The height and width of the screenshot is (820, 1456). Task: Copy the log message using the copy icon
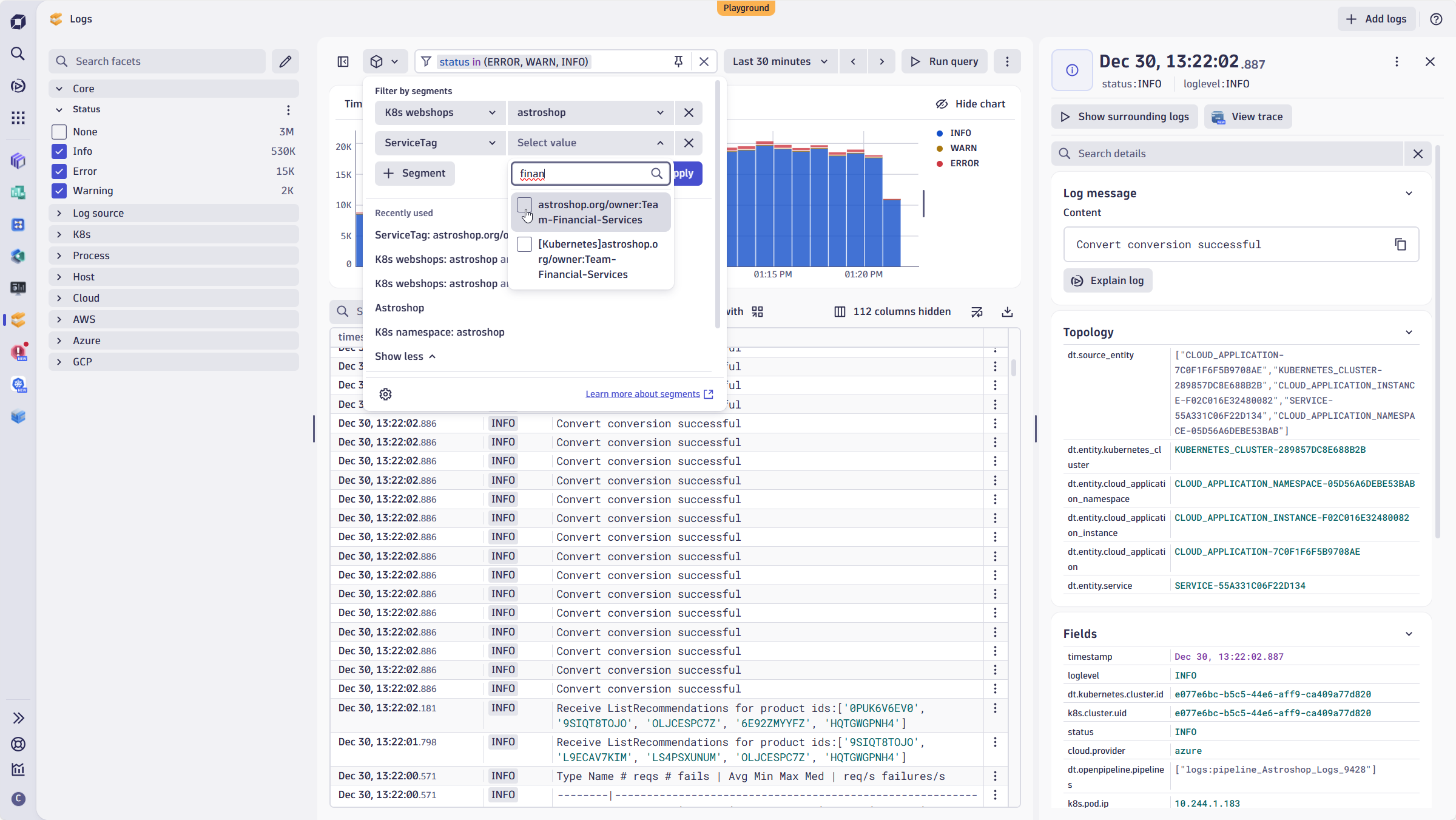pyautogui.click(x=1400, y=244)
